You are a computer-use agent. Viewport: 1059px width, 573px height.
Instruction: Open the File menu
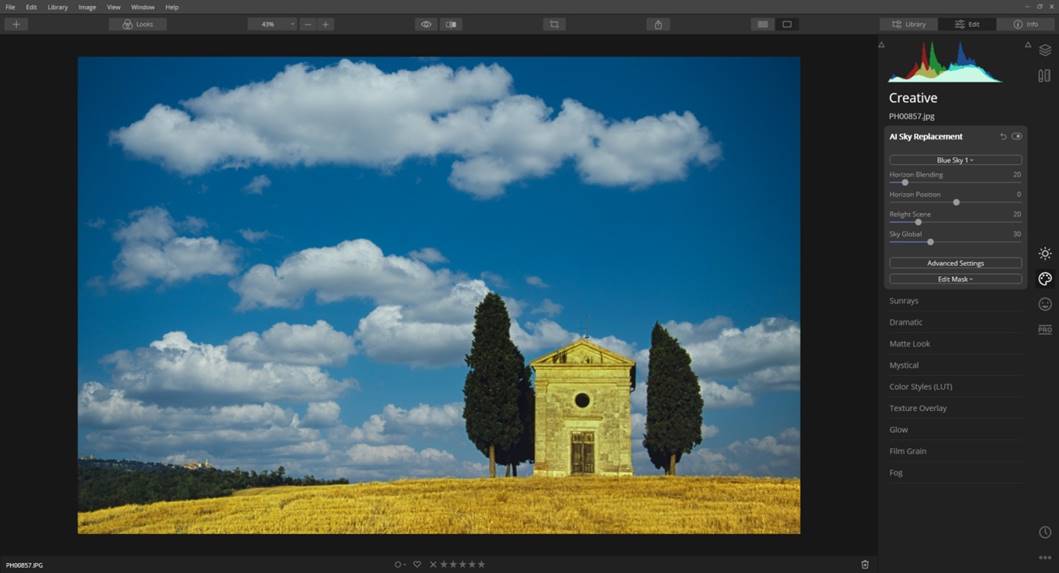[10, 7]
